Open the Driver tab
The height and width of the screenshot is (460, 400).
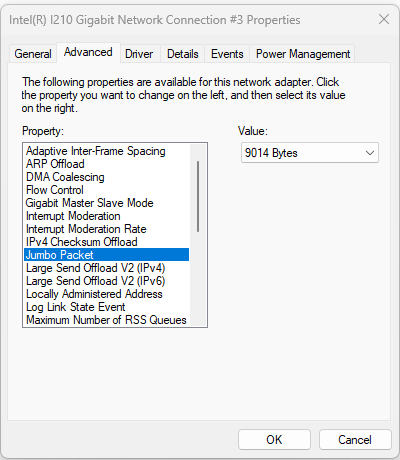(x=139, y=54)
